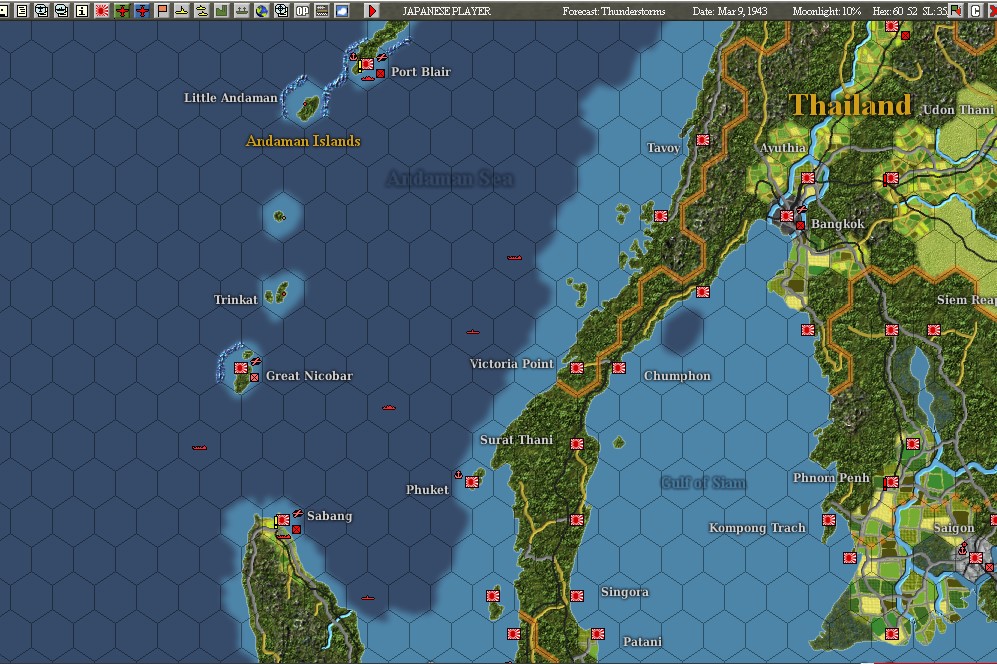This screenshot has height=664, width=997.
Task: Click the orange flag toolbar icon
Action: [162, 11]
